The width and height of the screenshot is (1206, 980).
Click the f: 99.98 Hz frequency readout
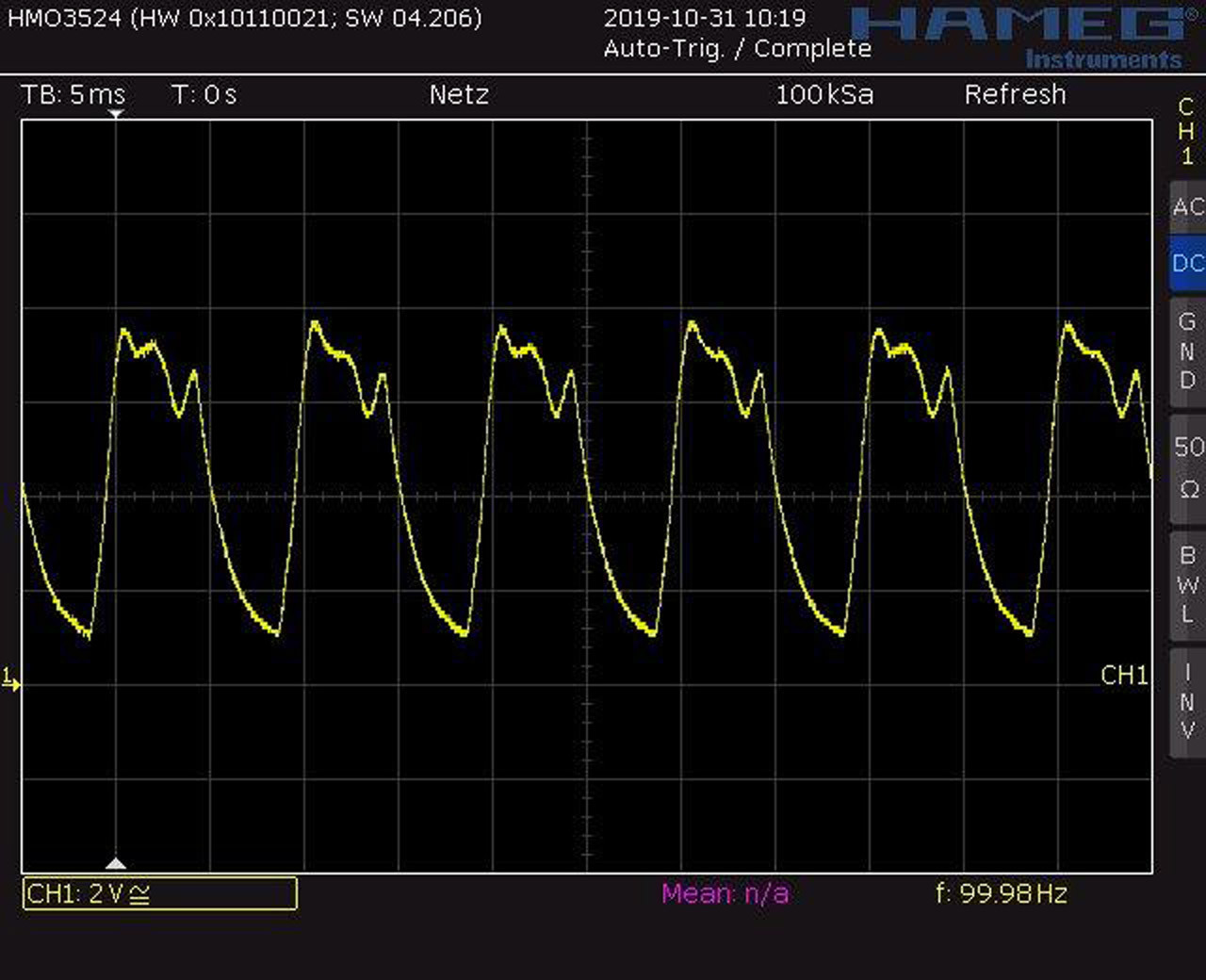point(1000,890)
